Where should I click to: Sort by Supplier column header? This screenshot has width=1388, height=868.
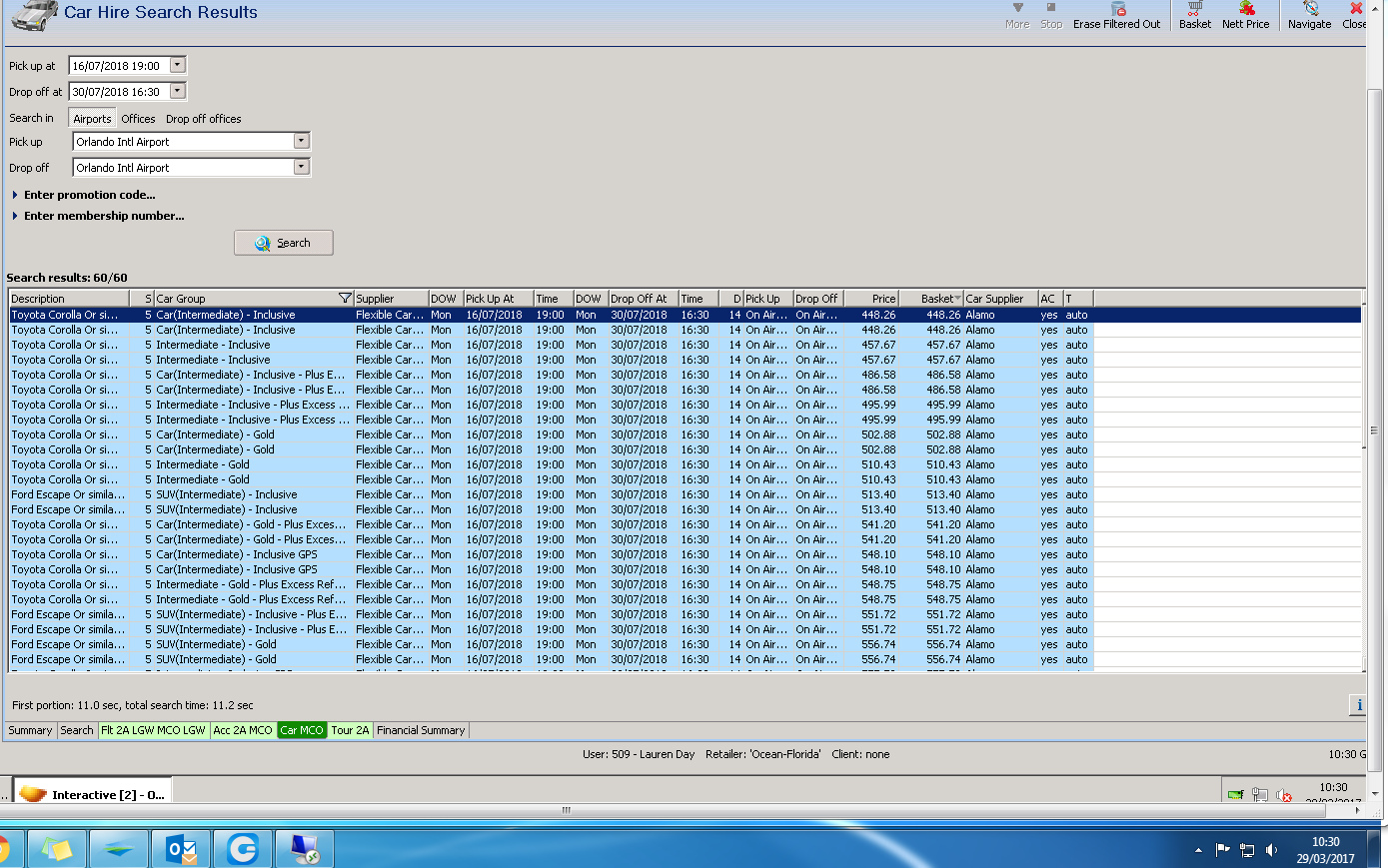391,299
